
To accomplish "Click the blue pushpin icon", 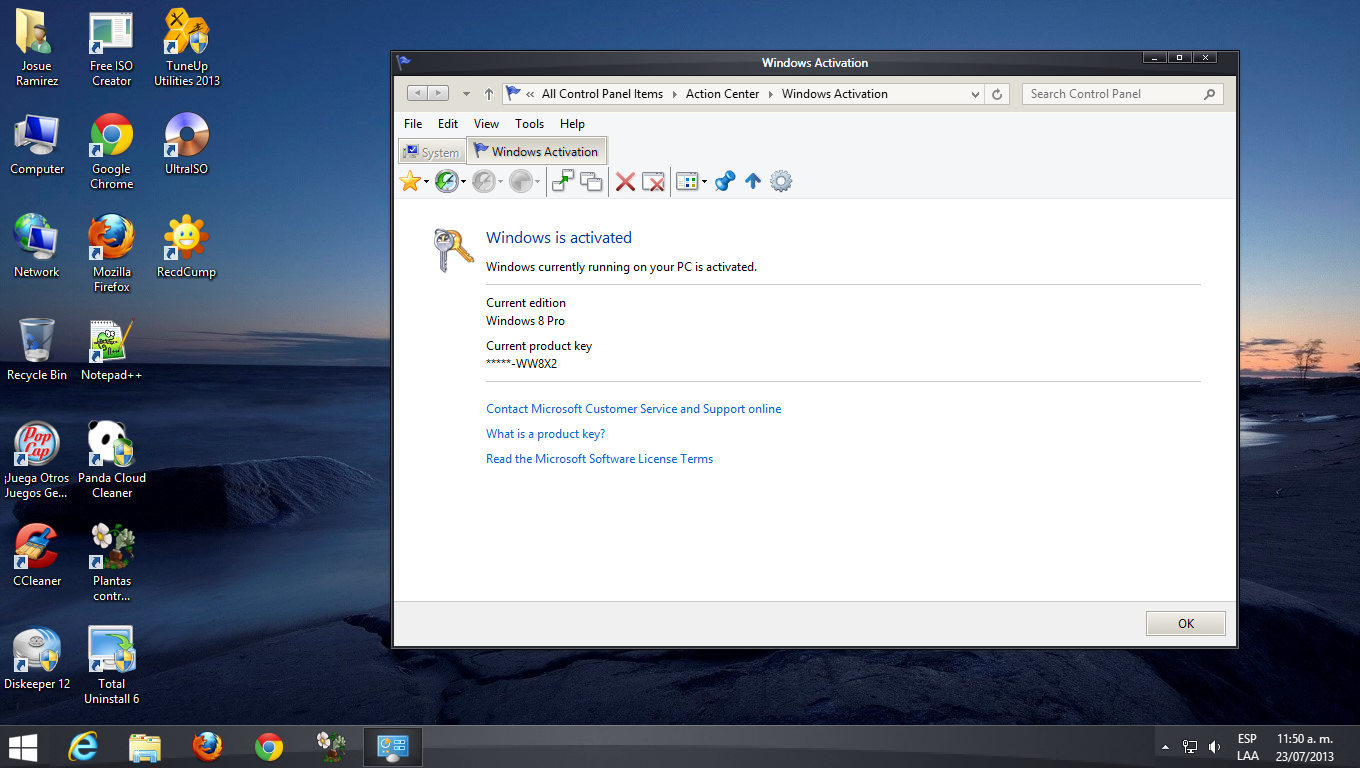I will click(725, 181).
